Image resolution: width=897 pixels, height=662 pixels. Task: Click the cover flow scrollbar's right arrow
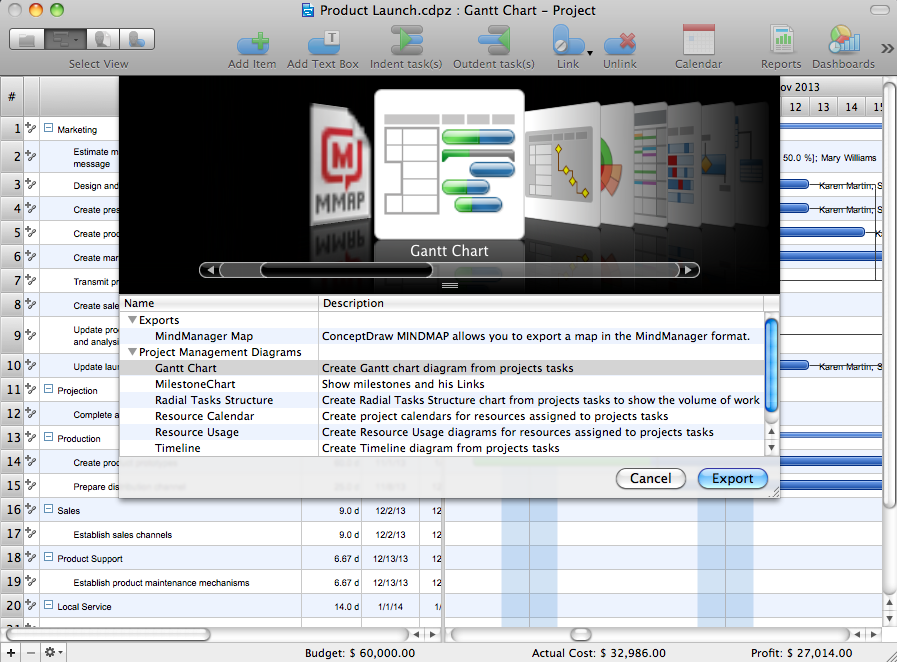click(x=688, y=270)
